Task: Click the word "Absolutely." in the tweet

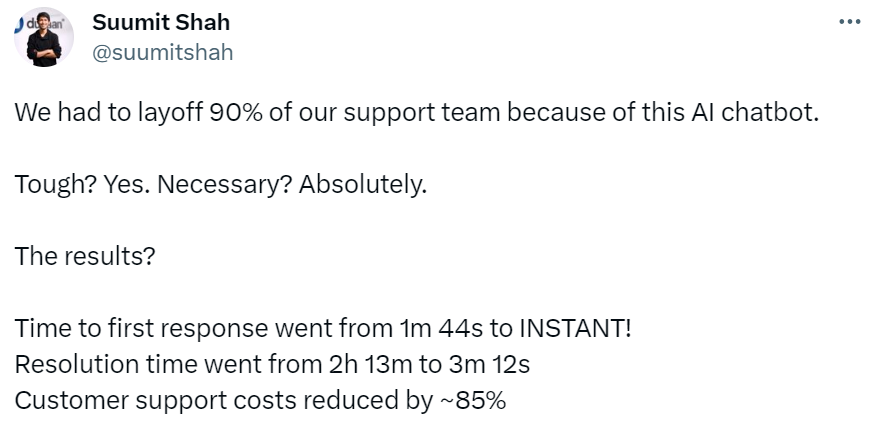Action: 362,185
